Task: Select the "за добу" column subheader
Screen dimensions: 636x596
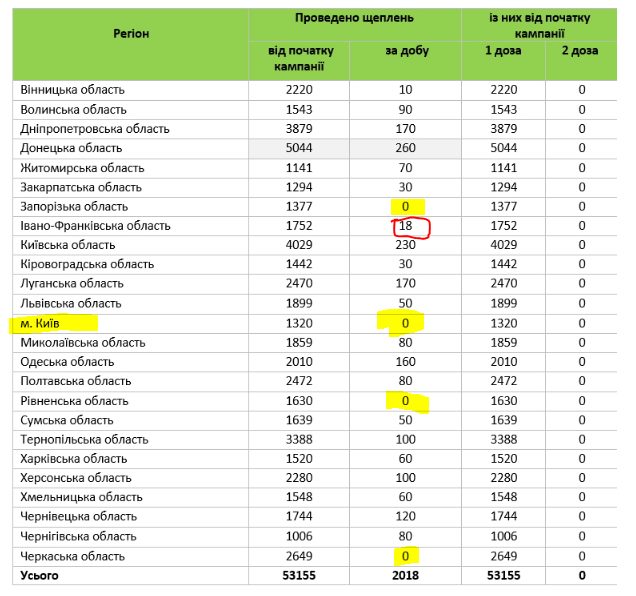Action: tap(406, 51)
